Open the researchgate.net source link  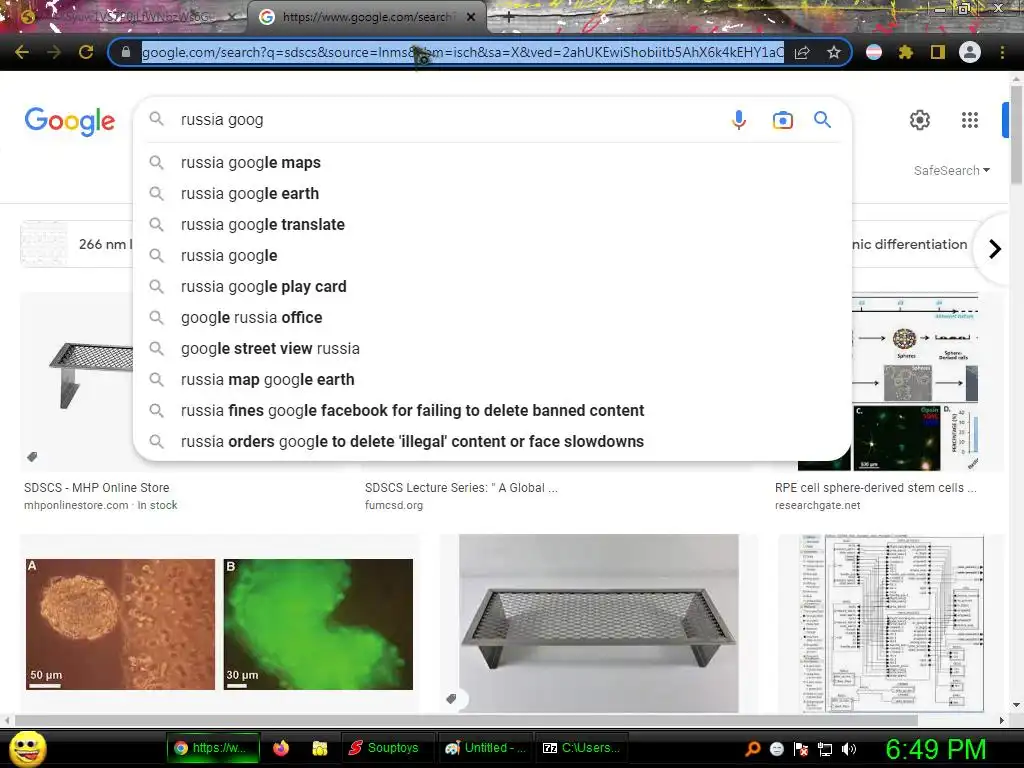[817, 505]
